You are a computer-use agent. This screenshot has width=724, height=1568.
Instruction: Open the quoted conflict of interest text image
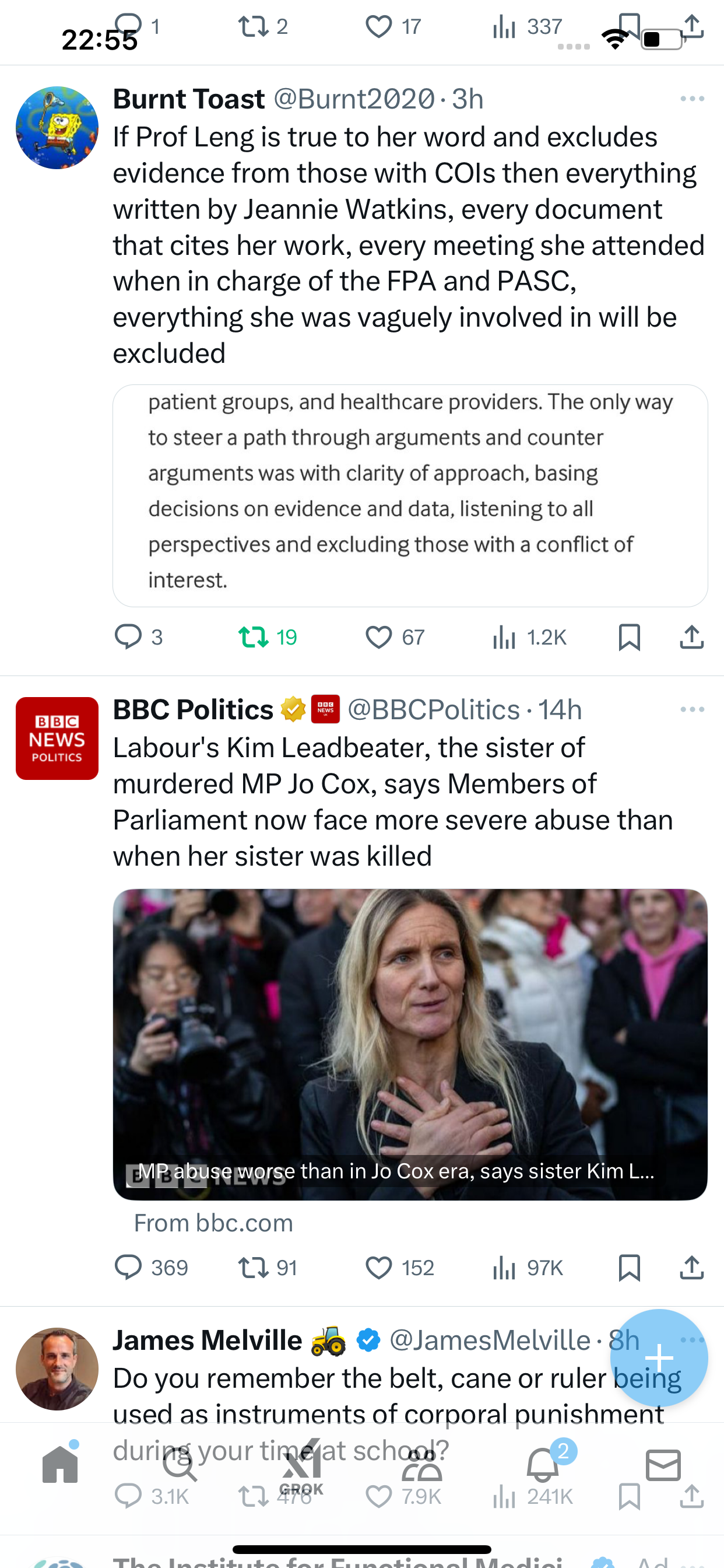410,495
